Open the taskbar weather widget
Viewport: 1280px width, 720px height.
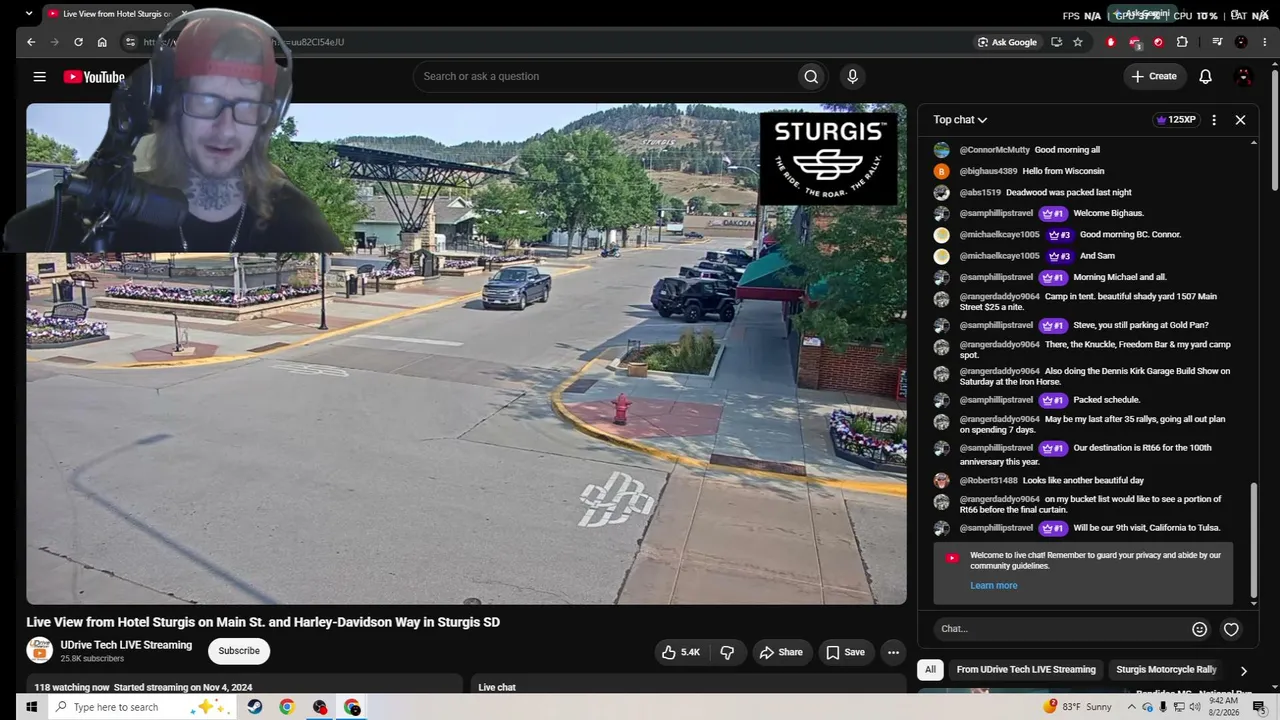click(1077, 707)
